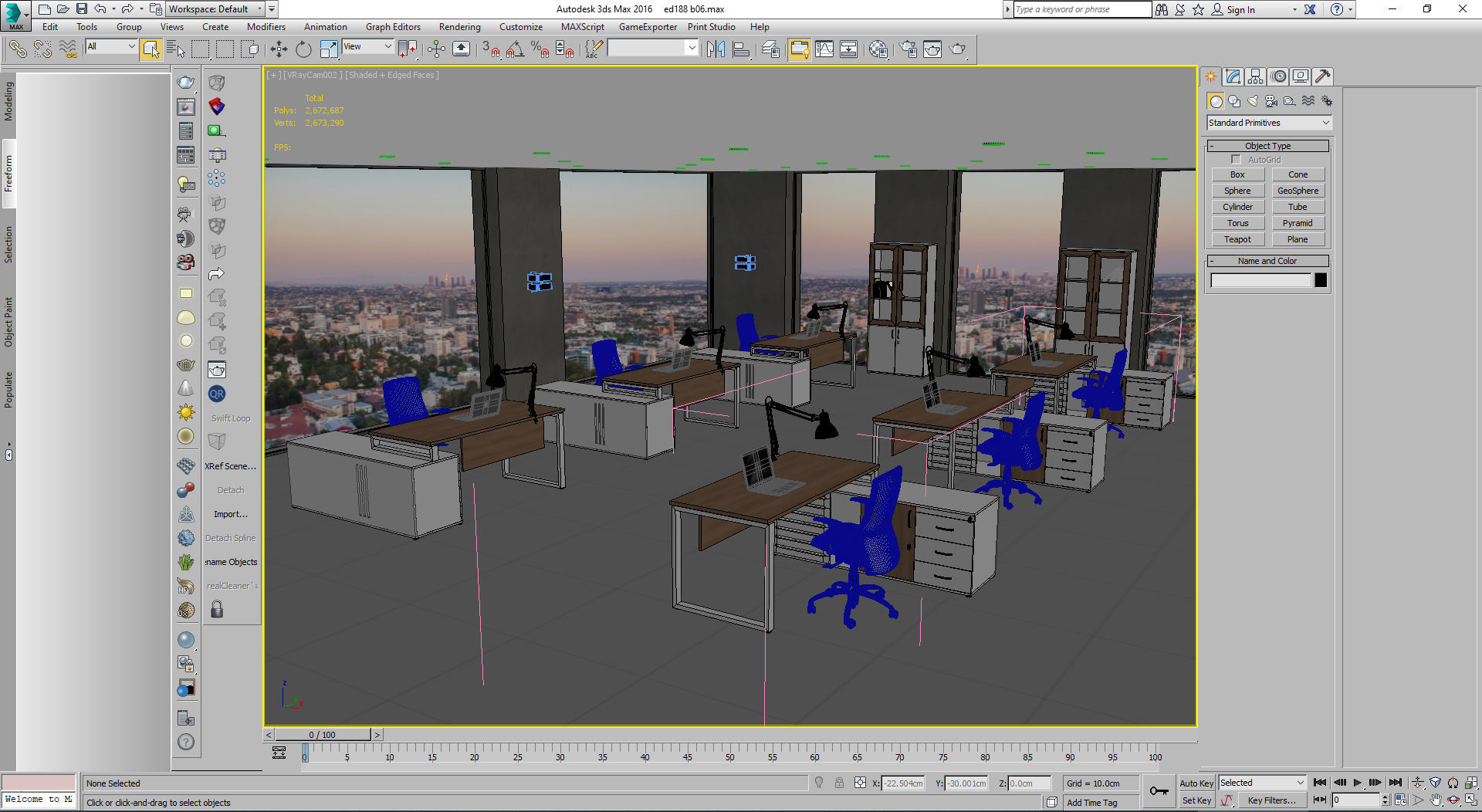This screenshot has height=812, width=1482.
Task: Click Bind to Space Warp icon
Action: [x=68, y=49]
